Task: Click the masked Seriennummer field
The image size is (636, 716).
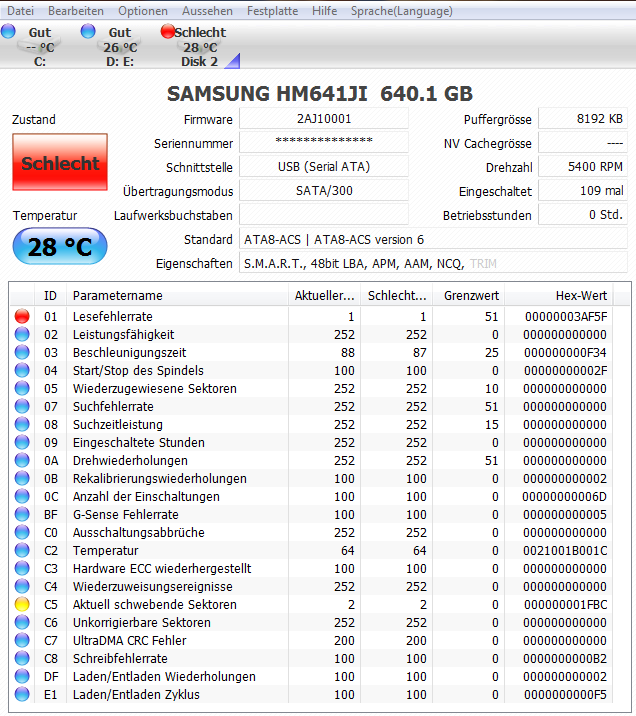Action: tap(324, 142)
